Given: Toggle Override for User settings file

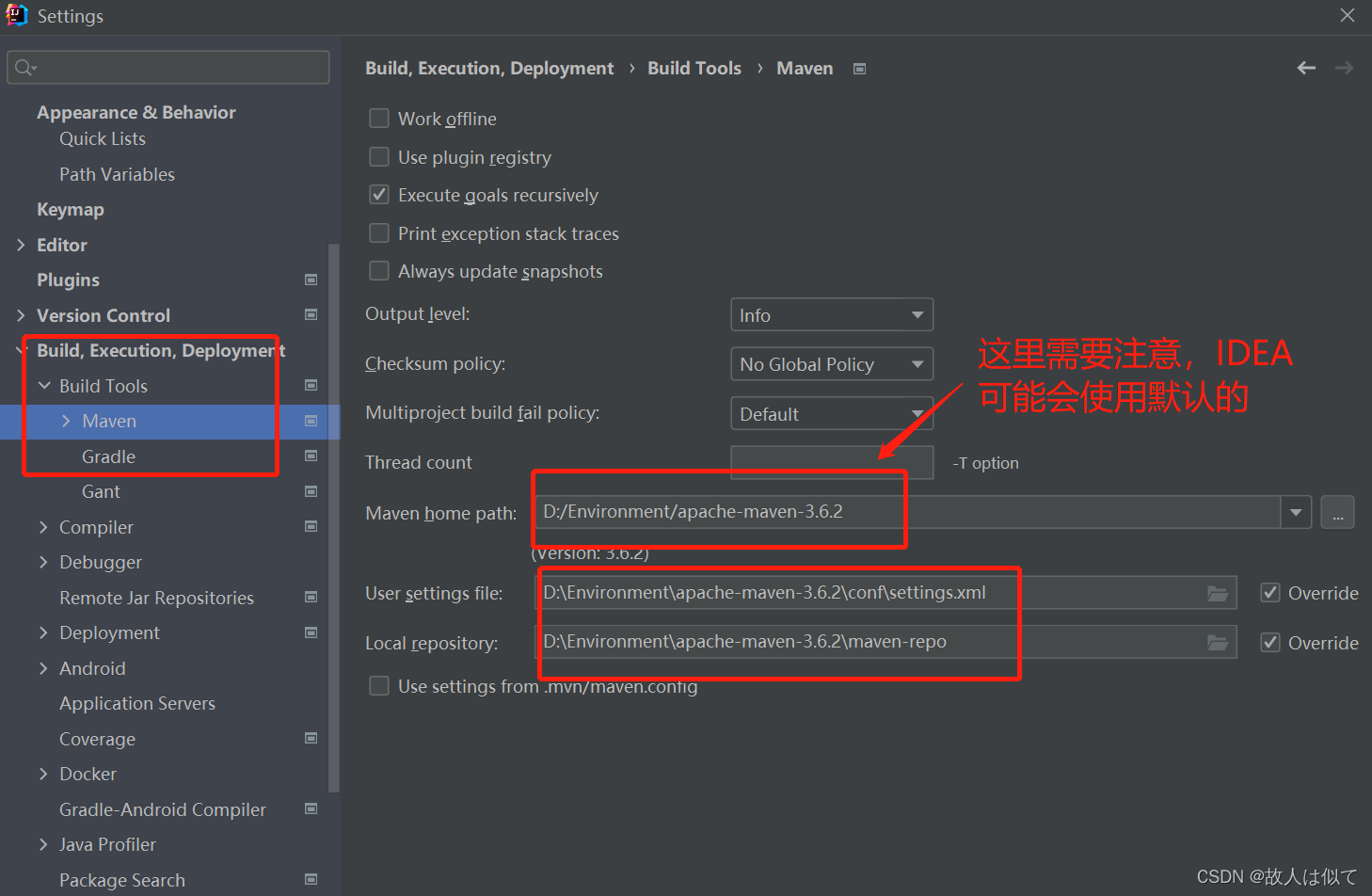Looking at the screenshot, I should 1270,592.
